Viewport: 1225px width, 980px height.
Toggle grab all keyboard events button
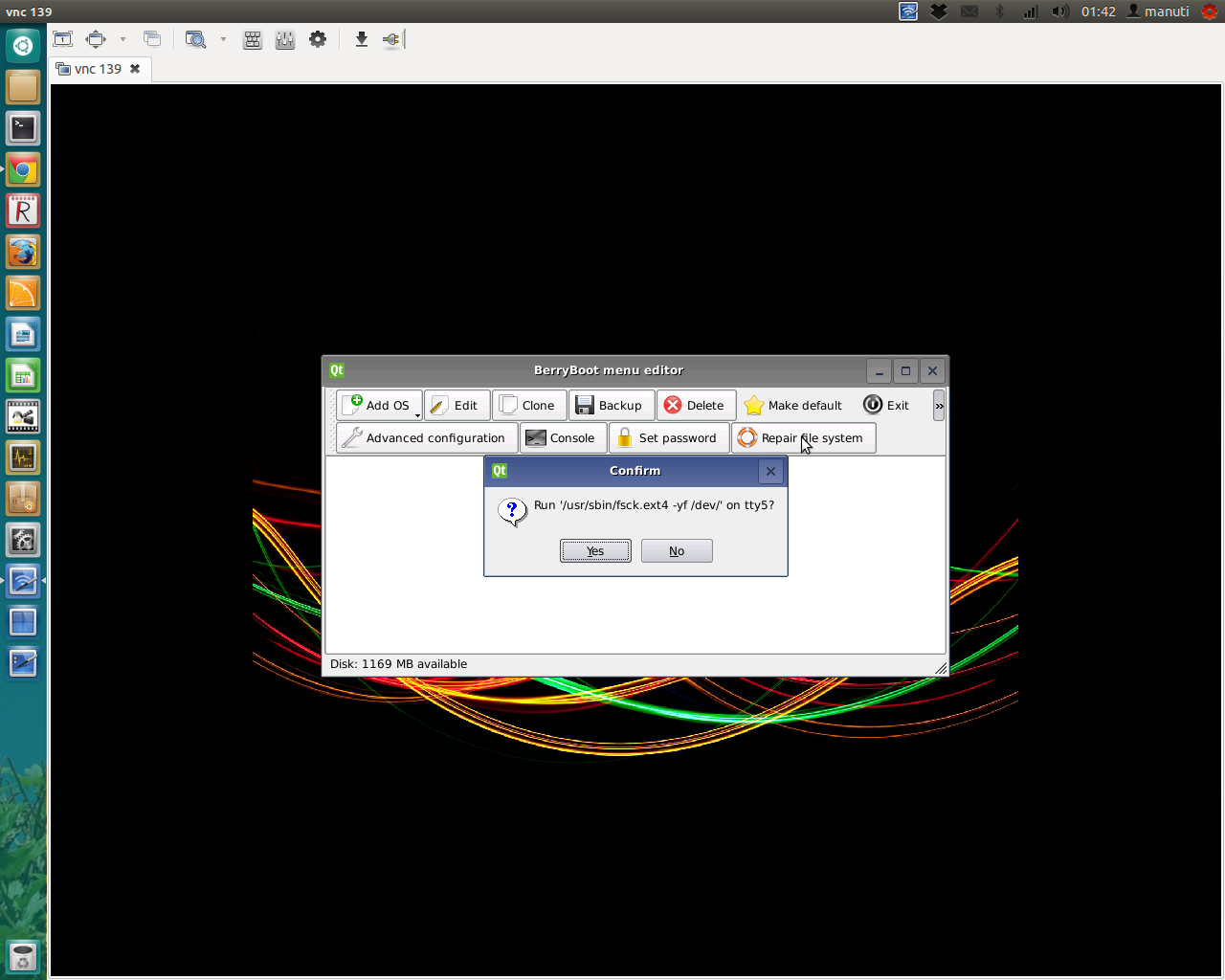point(253,39)
